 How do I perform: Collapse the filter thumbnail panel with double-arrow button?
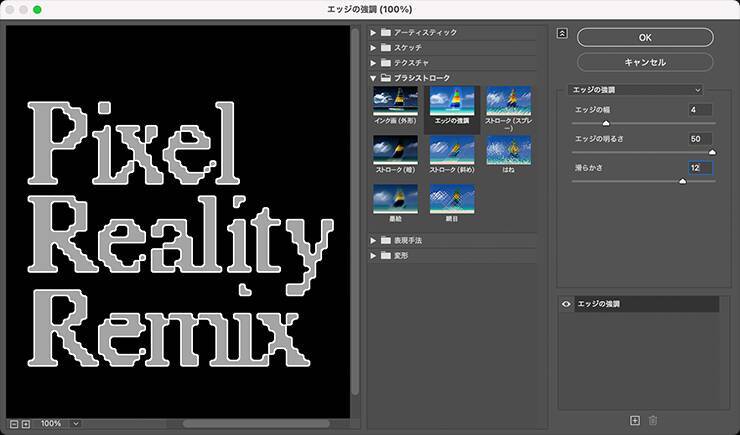(x=562, y=33)
